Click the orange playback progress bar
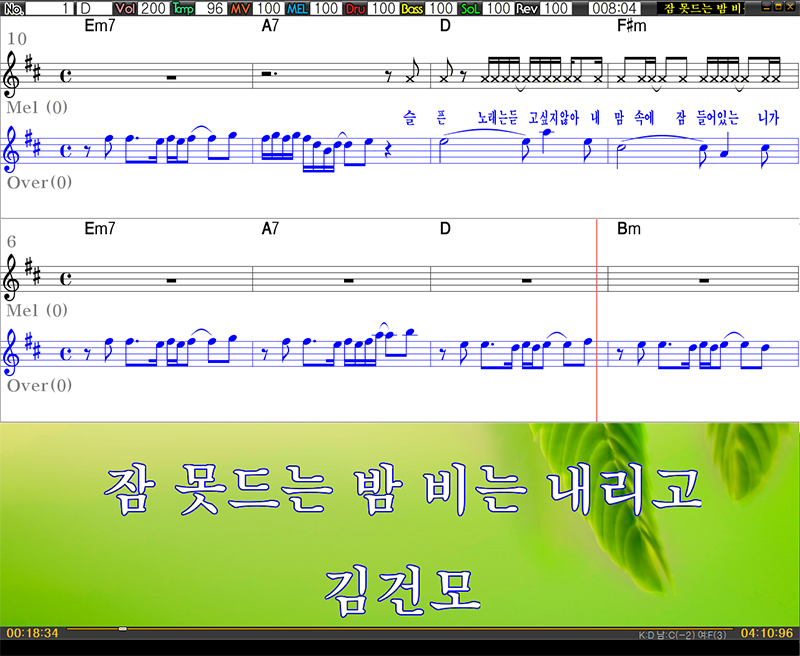The height and width of the screenshot is (656, 800). coord(400,628)
